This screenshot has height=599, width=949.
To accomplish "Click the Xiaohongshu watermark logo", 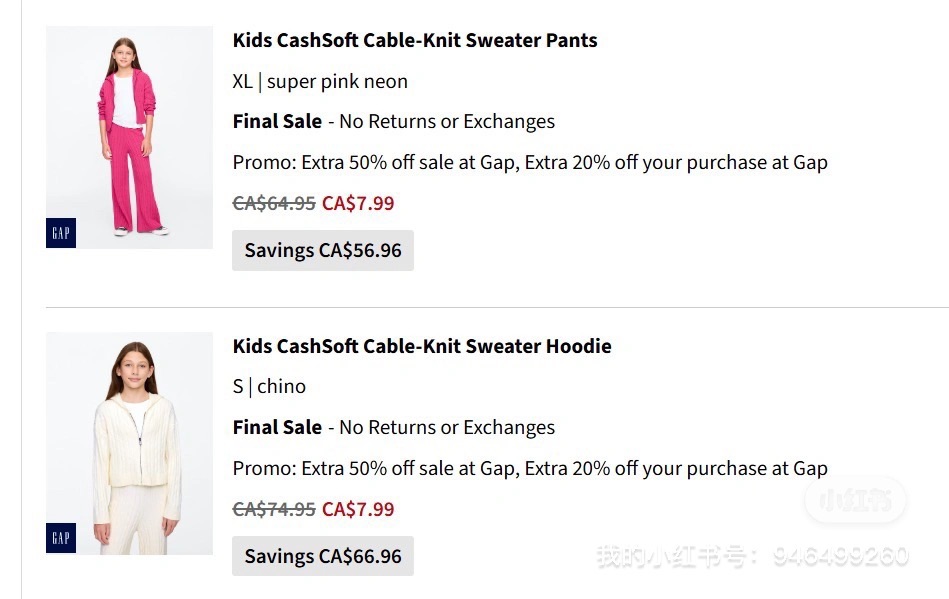I will click(x=855, y=500).
